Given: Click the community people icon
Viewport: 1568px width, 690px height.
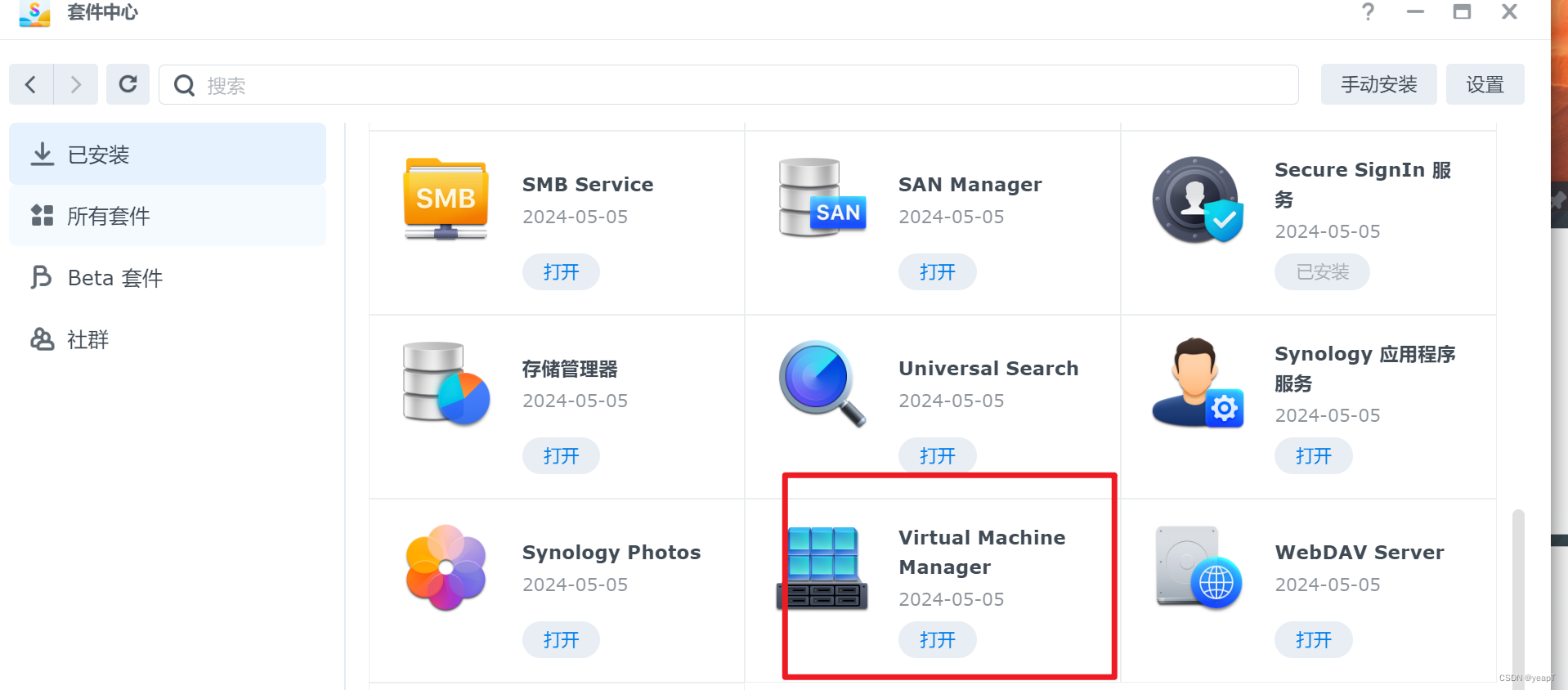Looking at the screenshot, I should pos(42,338).
